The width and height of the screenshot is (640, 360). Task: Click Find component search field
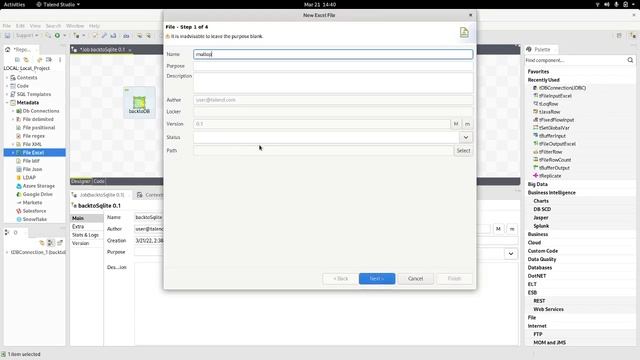coord(576,60)
